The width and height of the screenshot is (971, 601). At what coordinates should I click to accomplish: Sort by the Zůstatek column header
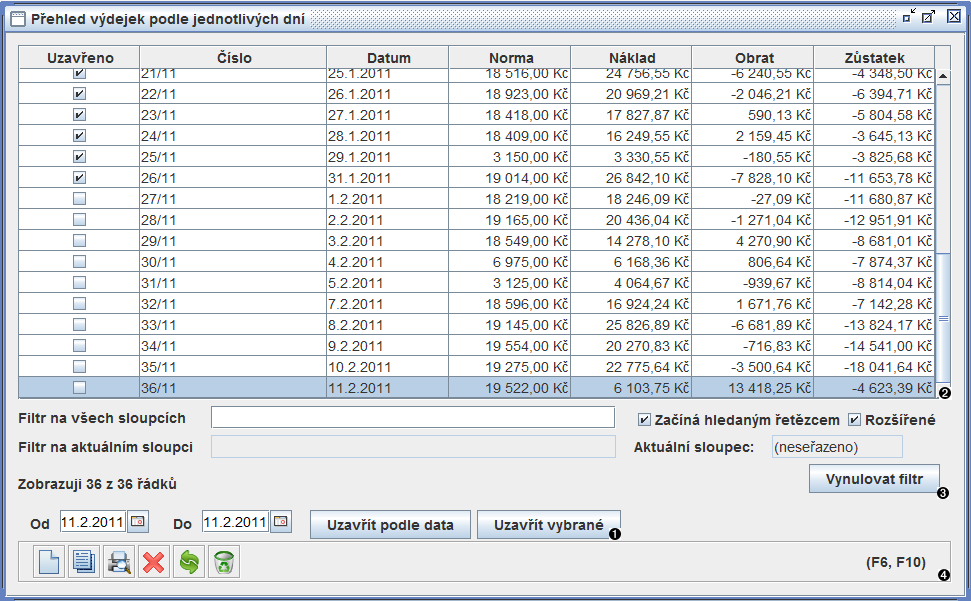(x=873, y=58)
